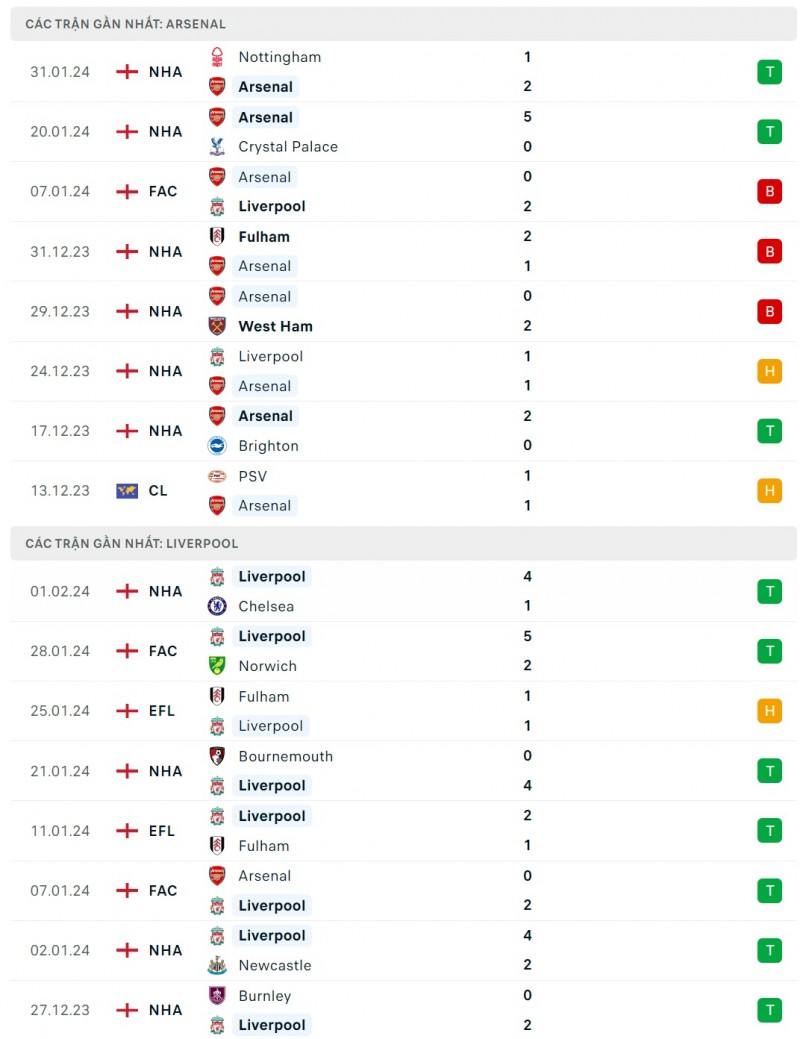Open the West Ham team name link

click(x=275, y=326)
